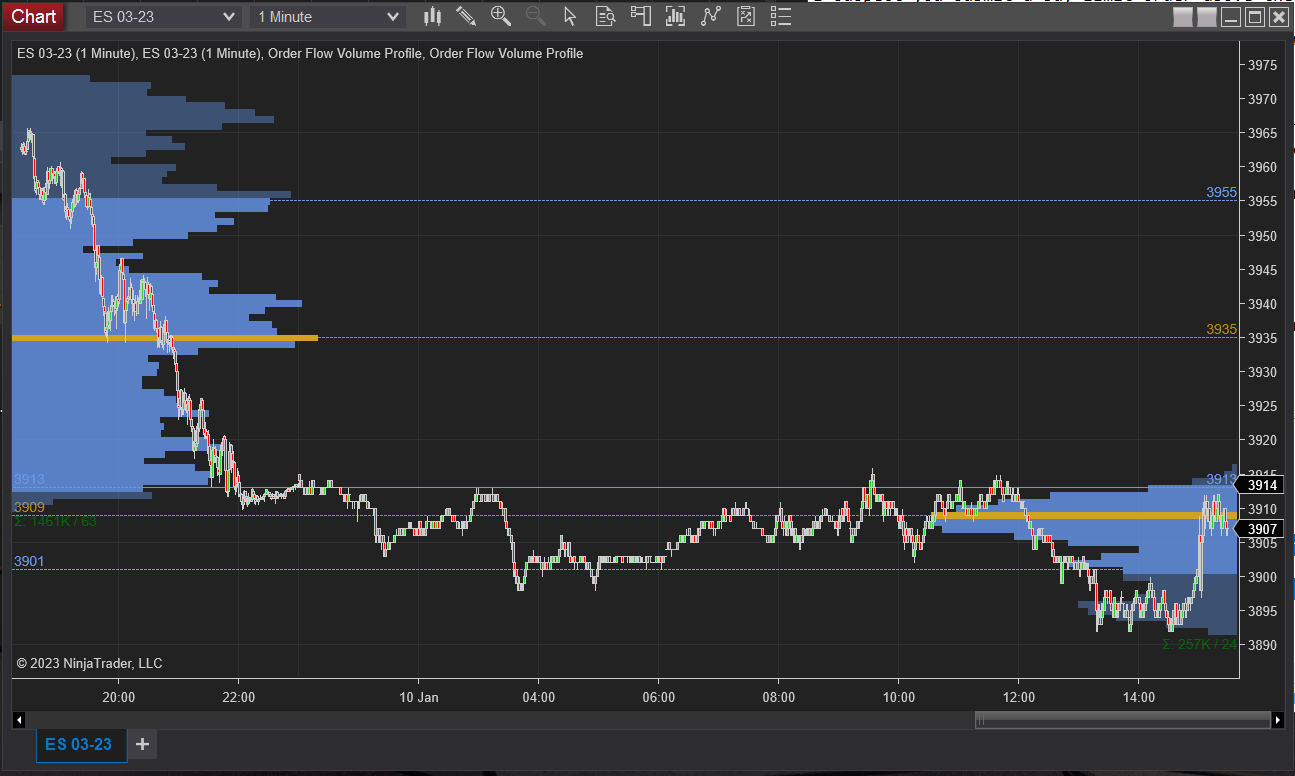Open the chart bar type menu
The width and height of the screenshot is (1295, 776).
433,16
